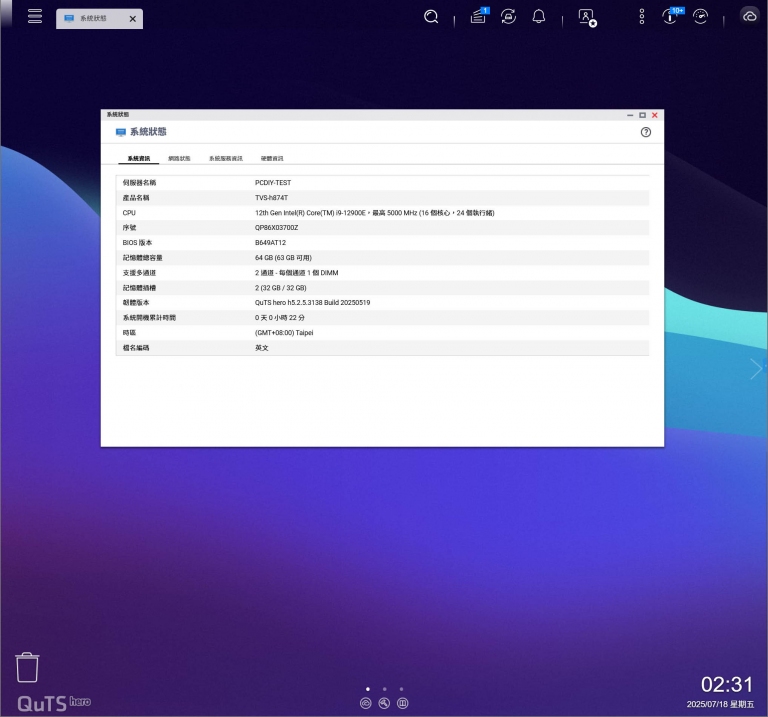Screen dimensions: 768x717
Task: Click the 2 通道 DIMM value
Action: click(296, 273)
